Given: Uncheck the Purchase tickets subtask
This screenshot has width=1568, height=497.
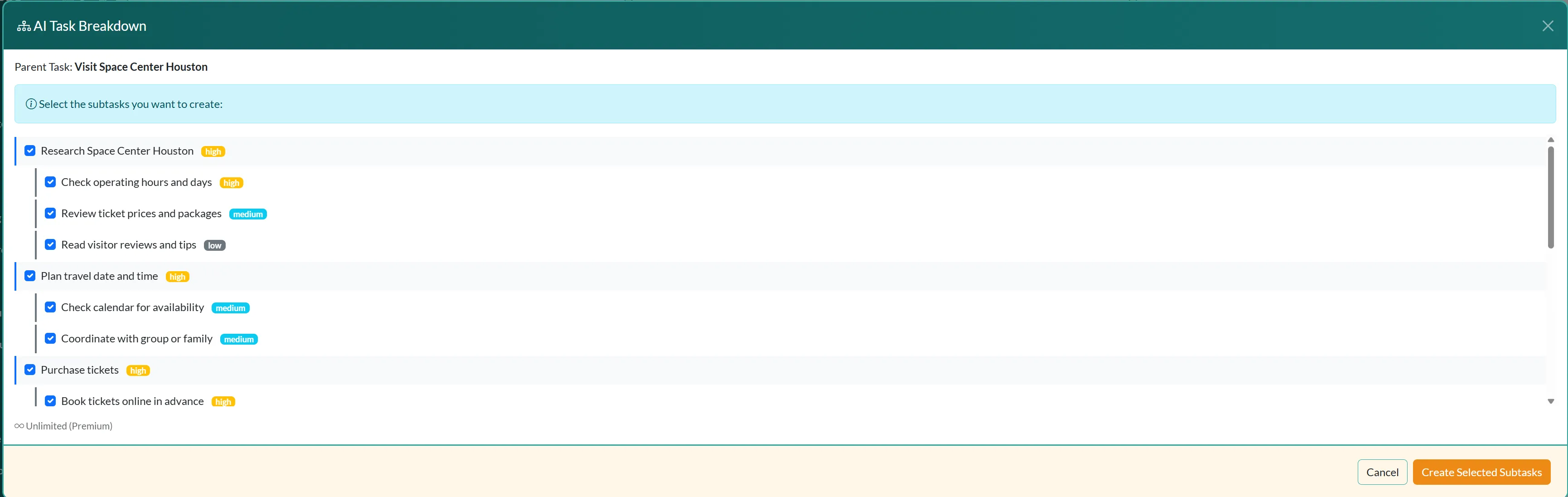Looking at the screenshot, I should click(x=30, y=370).
